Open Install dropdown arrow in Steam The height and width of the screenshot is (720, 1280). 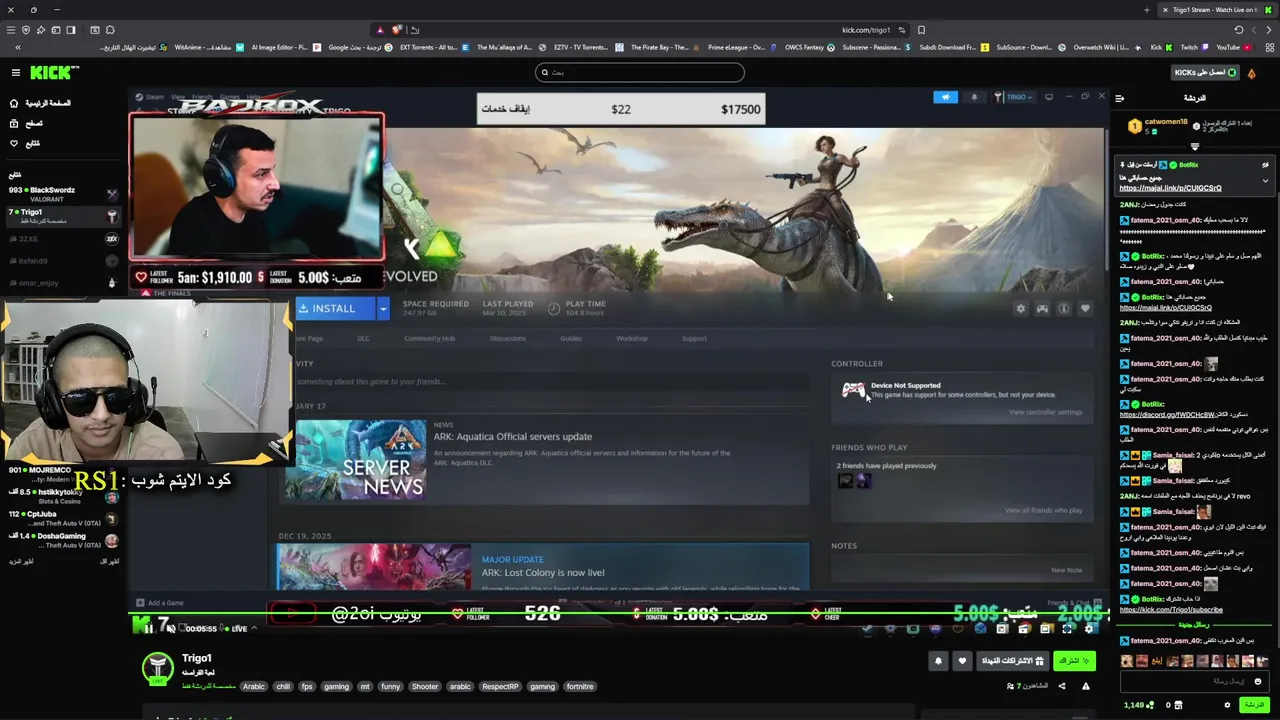[x=382, y=308]
